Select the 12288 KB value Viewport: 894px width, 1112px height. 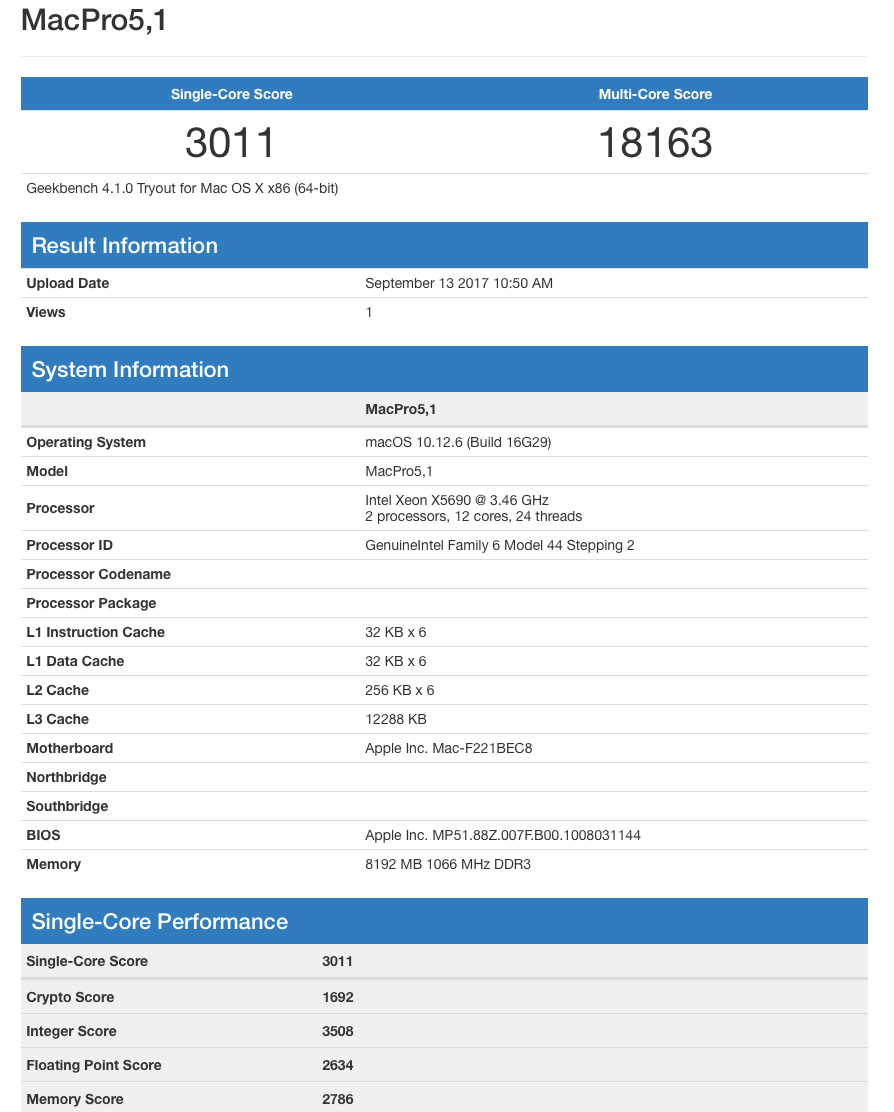[396, 719]
